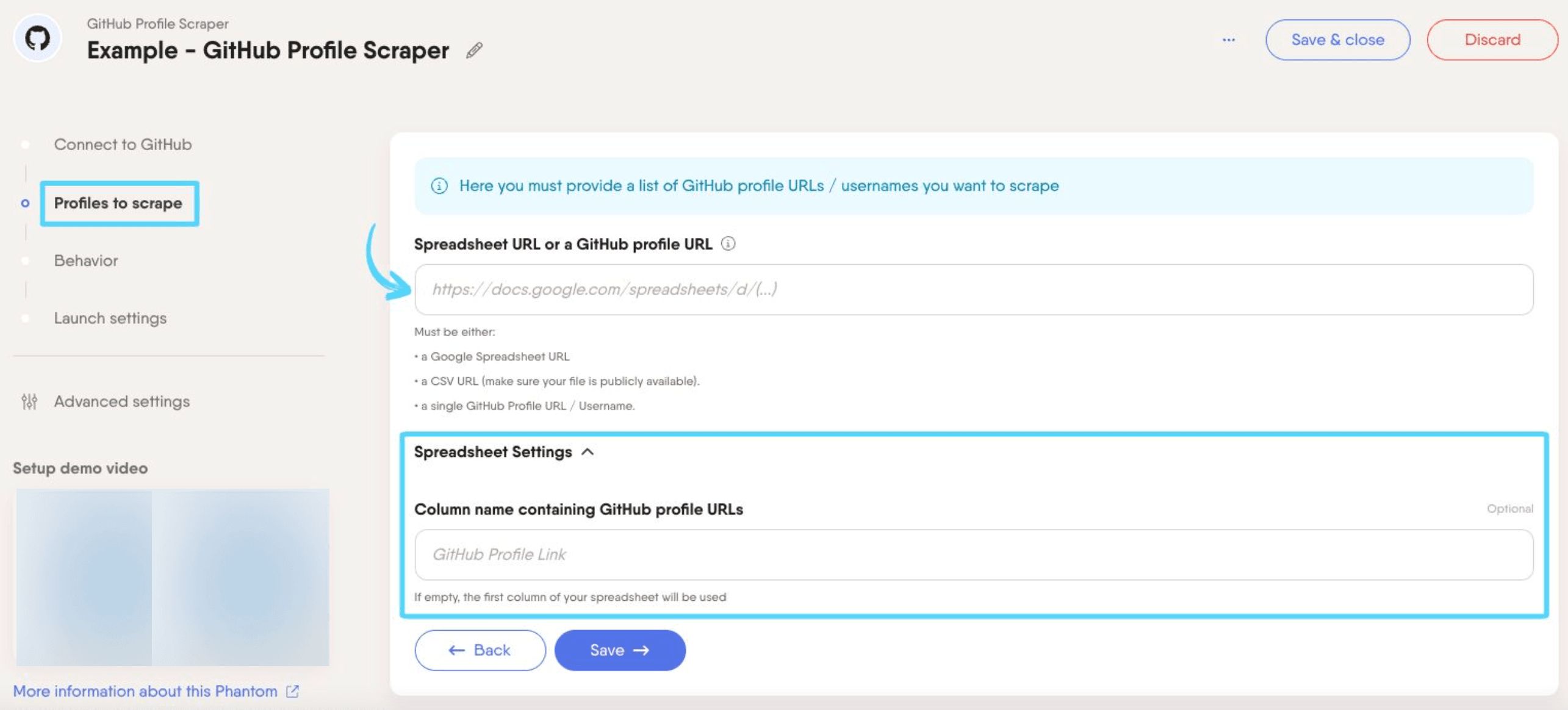Open the three-dot more options menu
This screenshot has height=710, width=1568.
point(1229,40)
